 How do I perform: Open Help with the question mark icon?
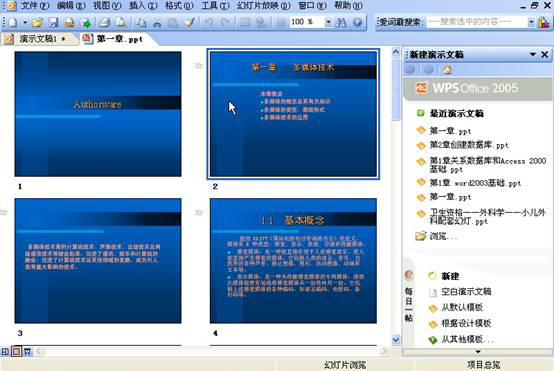pos(357,23)
